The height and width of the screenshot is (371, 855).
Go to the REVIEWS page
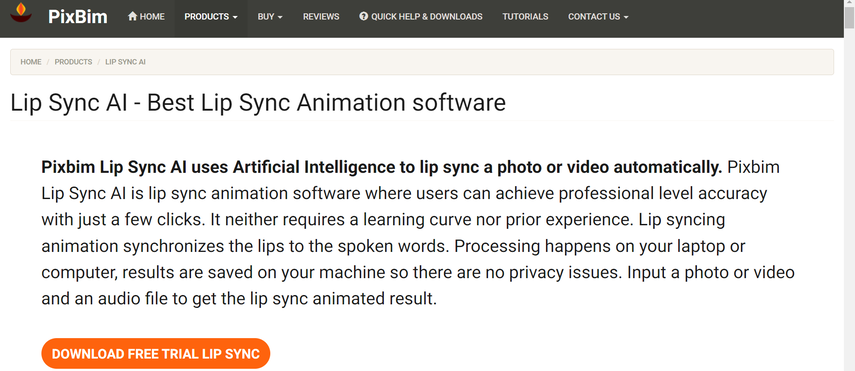[321, 16]
